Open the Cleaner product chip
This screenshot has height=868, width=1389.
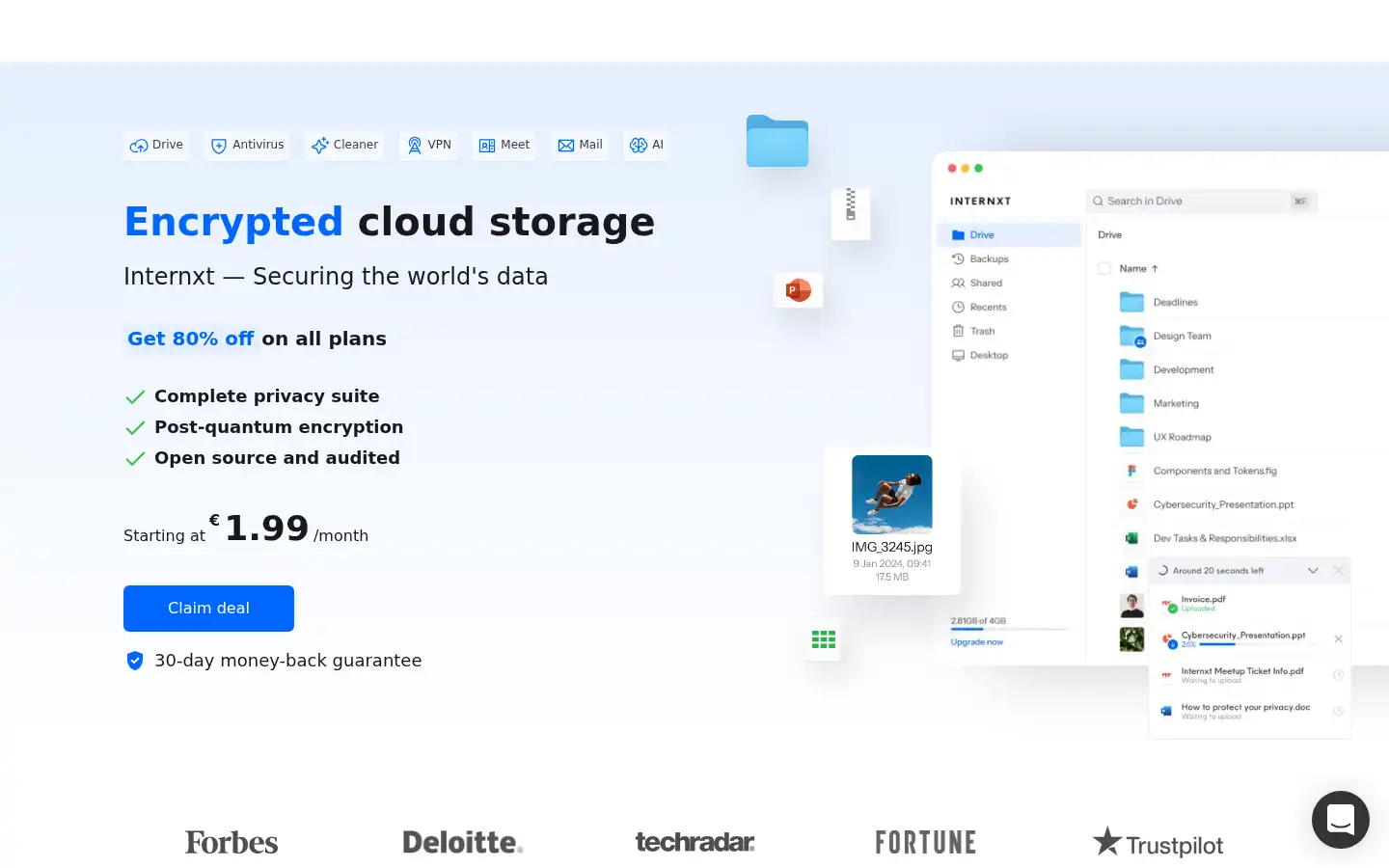click(x=344, y=146)
